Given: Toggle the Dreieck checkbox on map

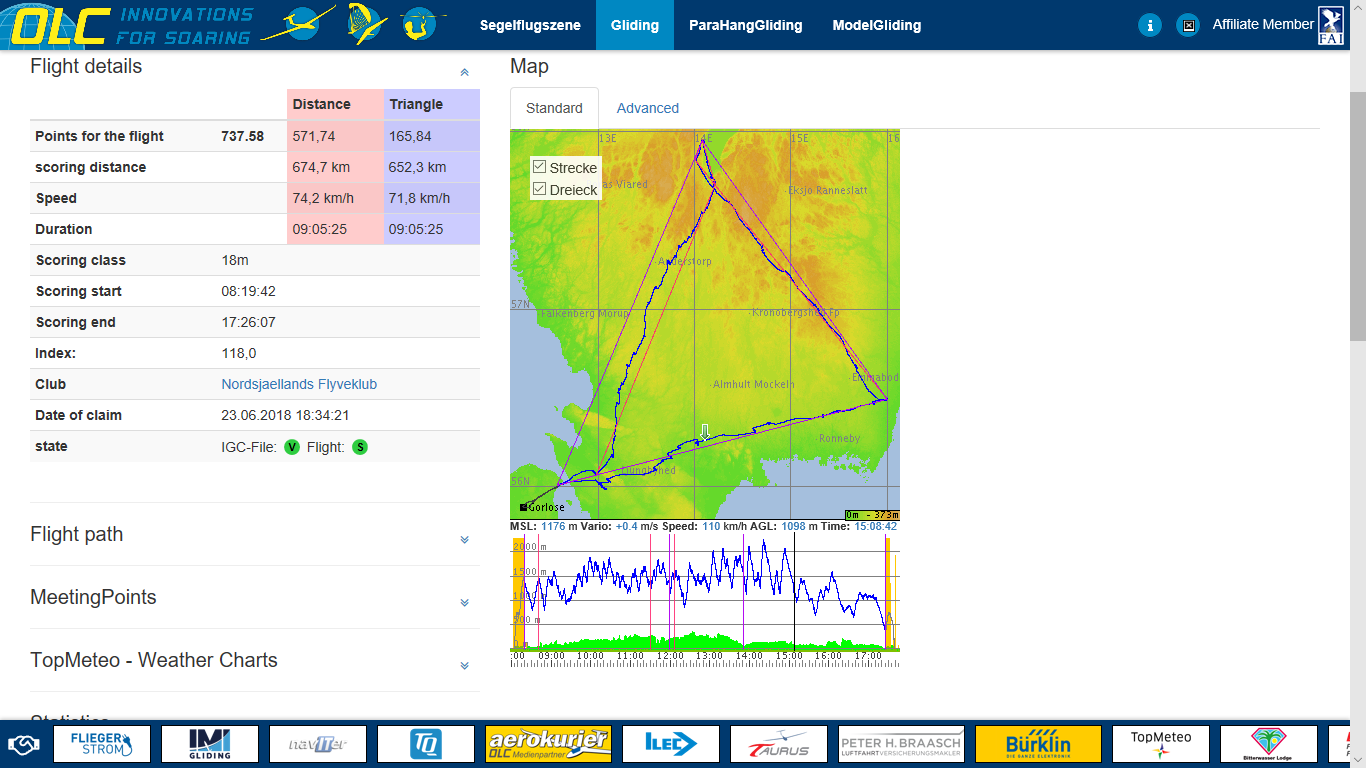Looking at the screenshot, I should coord(540,189).
